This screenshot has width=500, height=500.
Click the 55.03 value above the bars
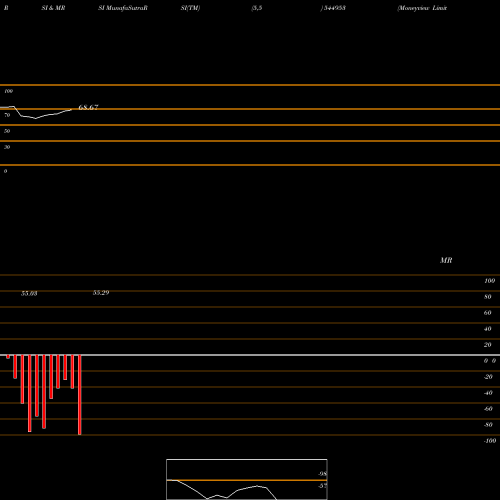[29, 294]
